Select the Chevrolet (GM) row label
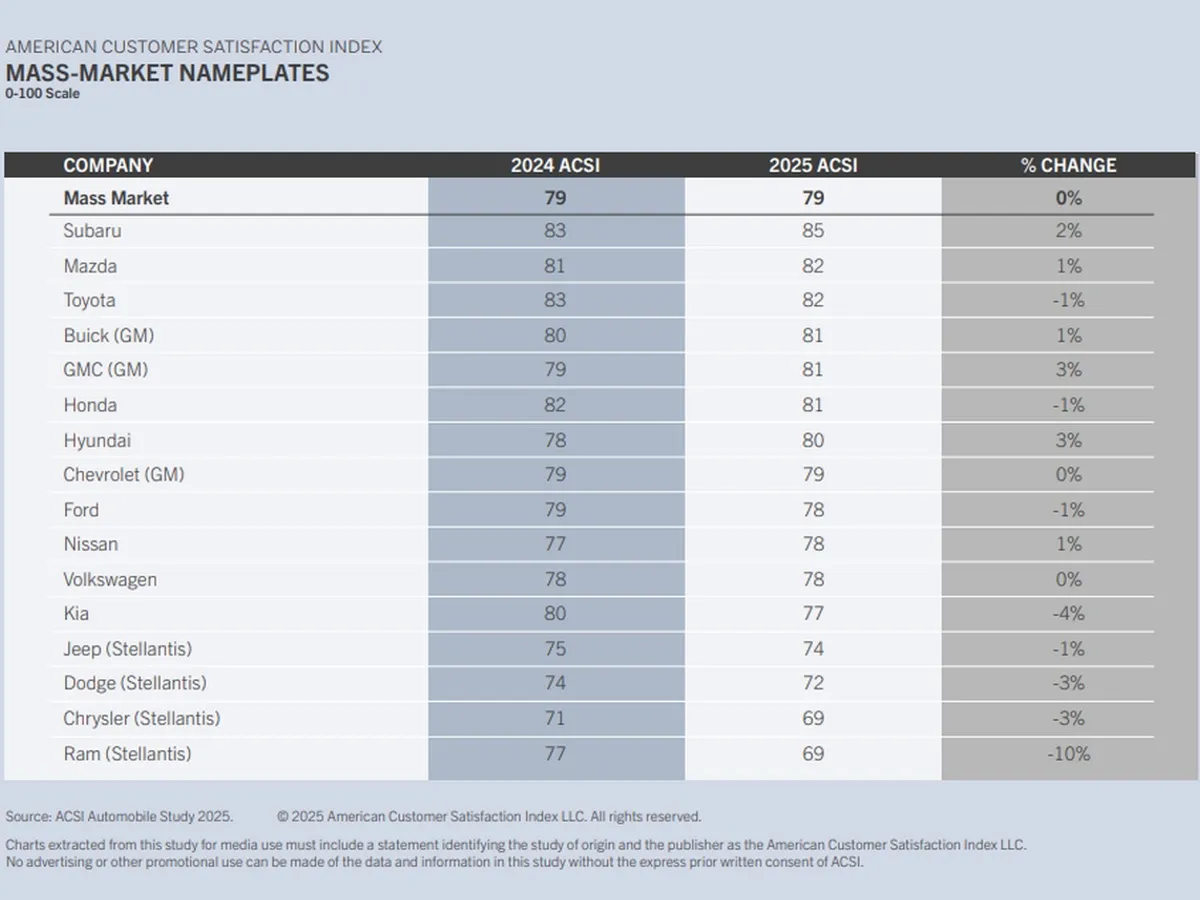This screenshot has width=1200, height=900. click(124, 474)
